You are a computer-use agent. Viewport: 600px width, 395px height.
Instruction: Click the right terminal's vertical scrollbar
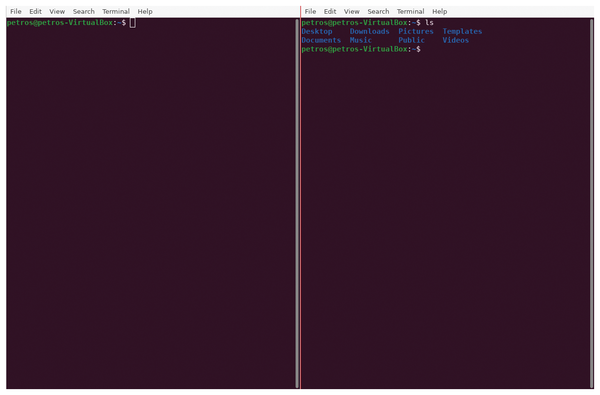coord(592,203)
